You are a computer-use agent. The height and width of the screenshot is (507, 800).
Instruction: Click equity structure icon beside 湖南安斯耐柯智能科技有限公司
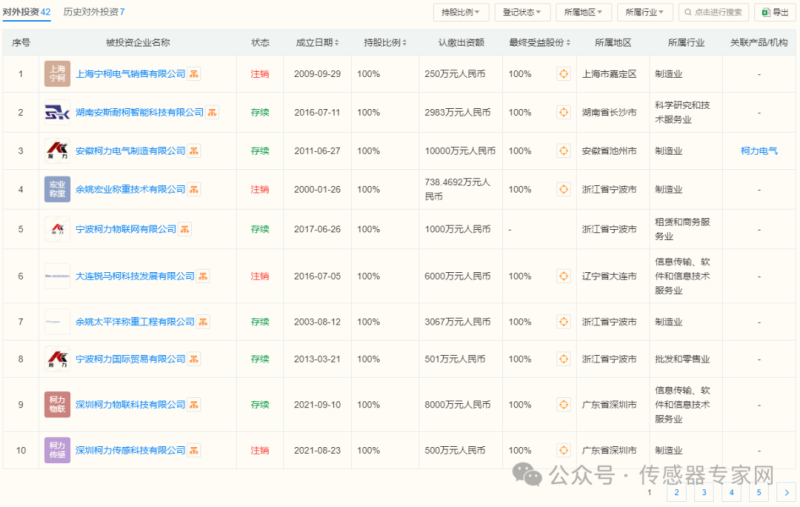coord(212,112)
